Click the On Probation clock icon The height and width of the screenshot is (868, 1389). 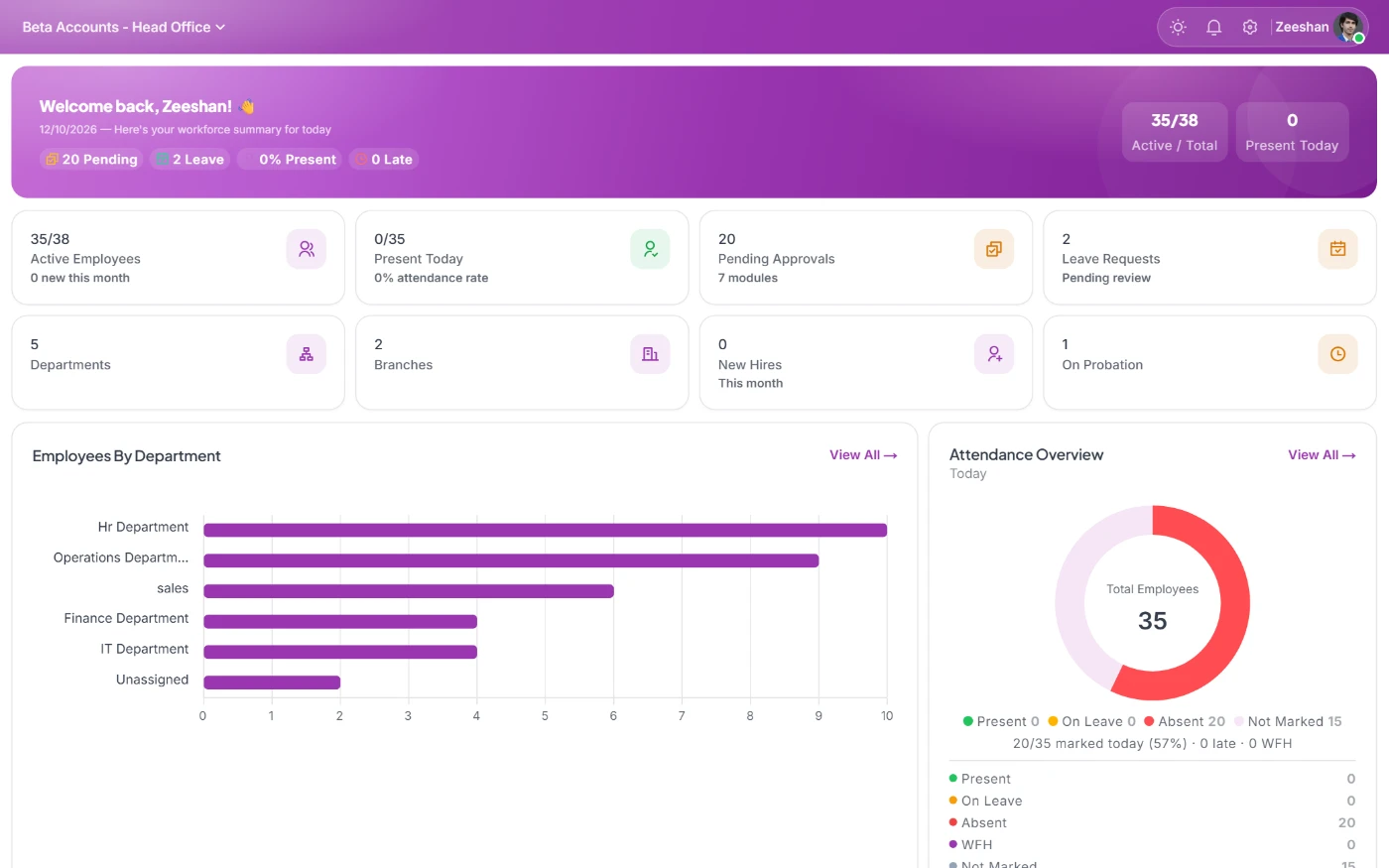click(x=1337, y=354)
